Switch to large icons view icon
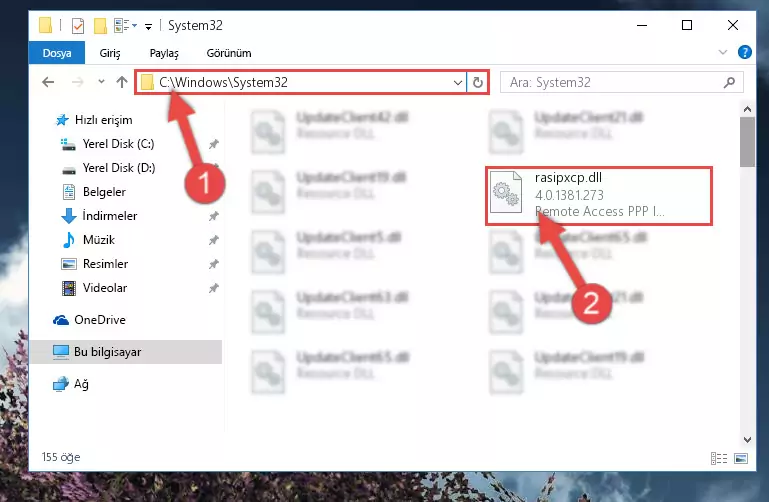Screen dimensions: 769x502 pyautogui.click(x=741, y=458)
